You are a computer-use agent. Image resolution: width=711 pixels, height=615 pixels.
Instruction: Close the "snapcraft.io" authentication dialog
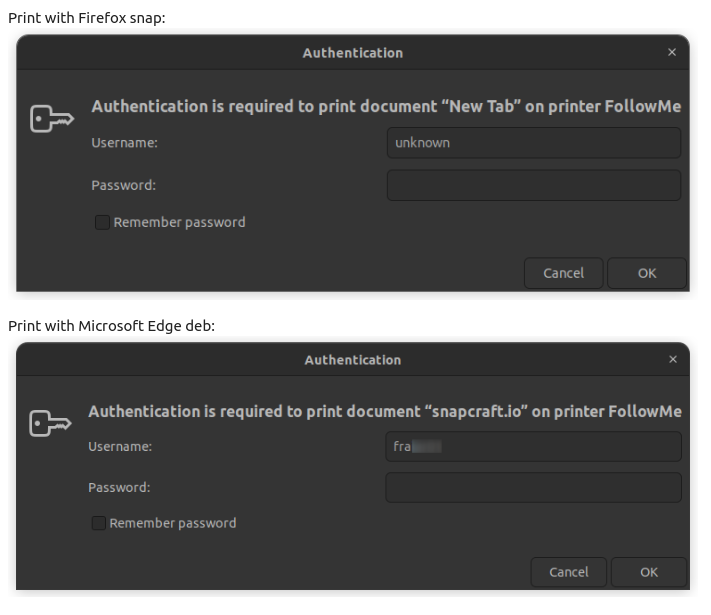672,360
